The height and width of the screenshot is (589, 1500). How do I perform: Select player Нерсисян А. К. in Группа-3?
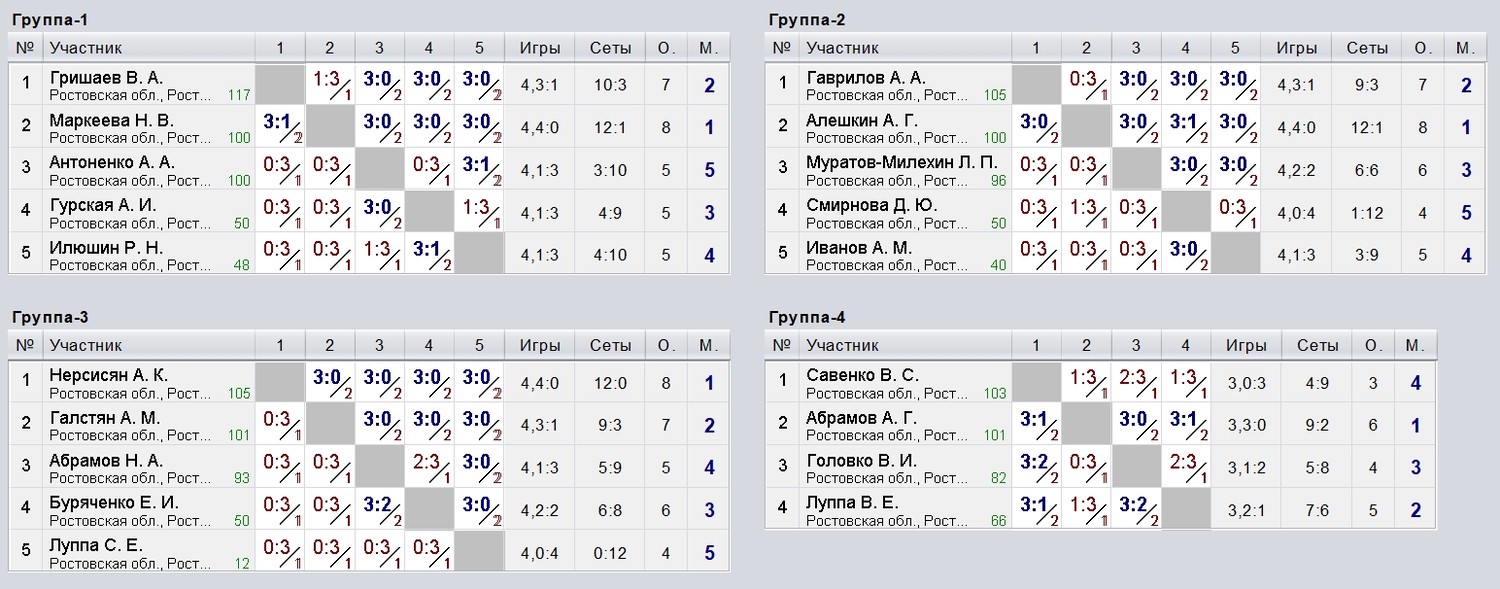[x=109, y=375]
